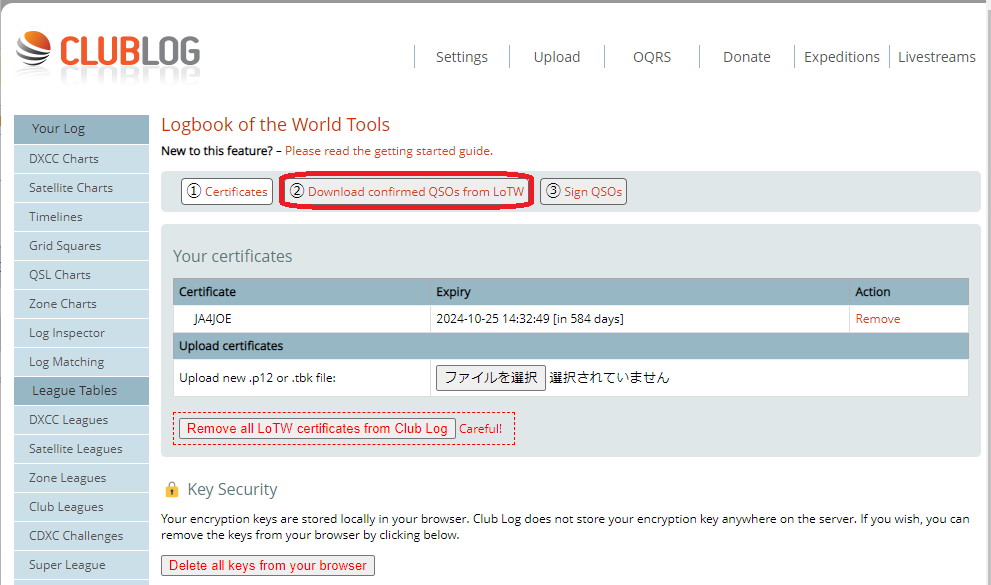991x585 pixels.
Task: Open DXCC Charts in the sidebar
Action: pyautogui.click(x=82, y=159)
